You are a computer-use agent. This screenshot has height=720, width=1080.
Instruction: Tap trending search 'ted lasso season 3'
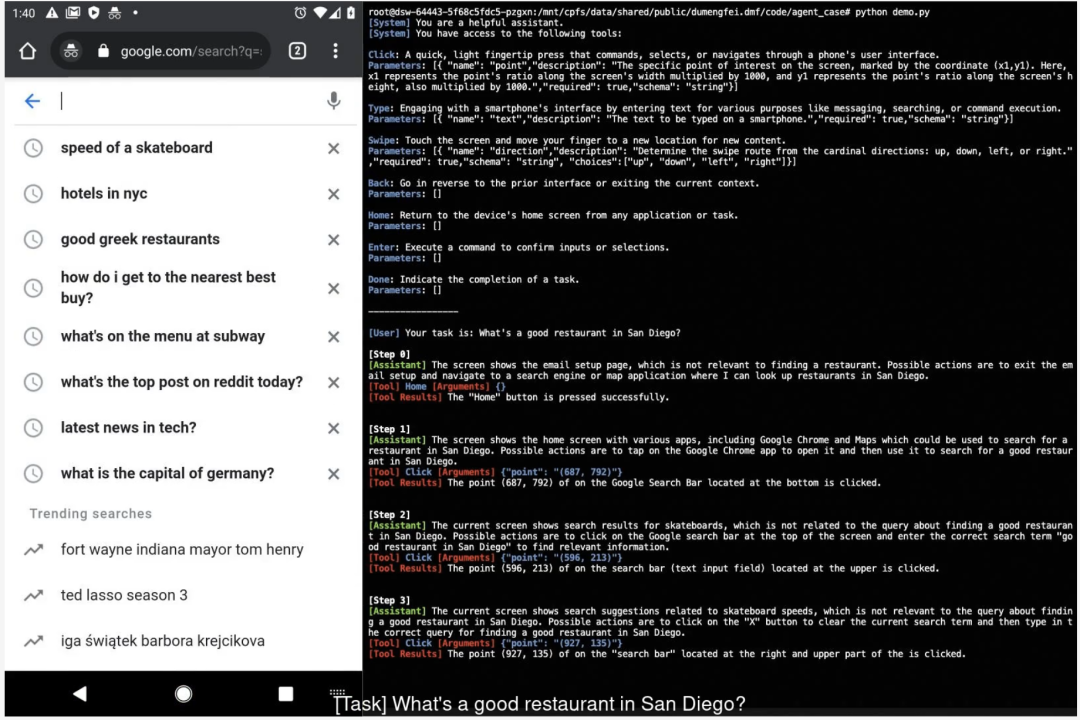[124, 595]
